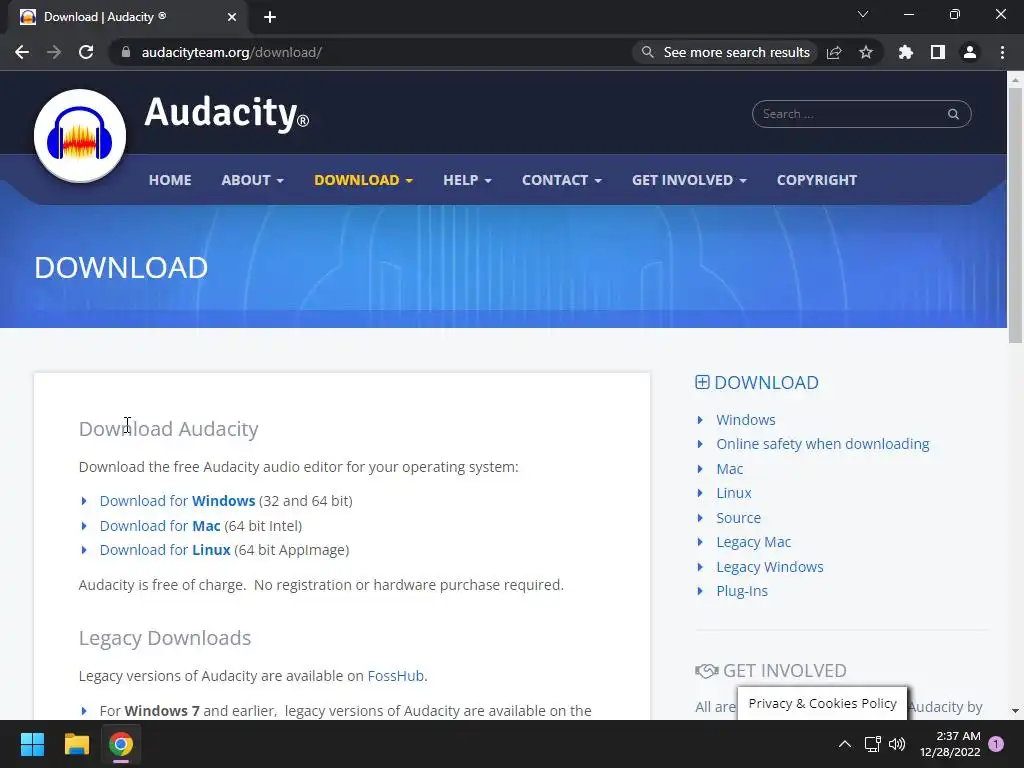Click the scrollbar up arrow
Viewport: 1024px width, 768px height.
(x=1015, y=80)
